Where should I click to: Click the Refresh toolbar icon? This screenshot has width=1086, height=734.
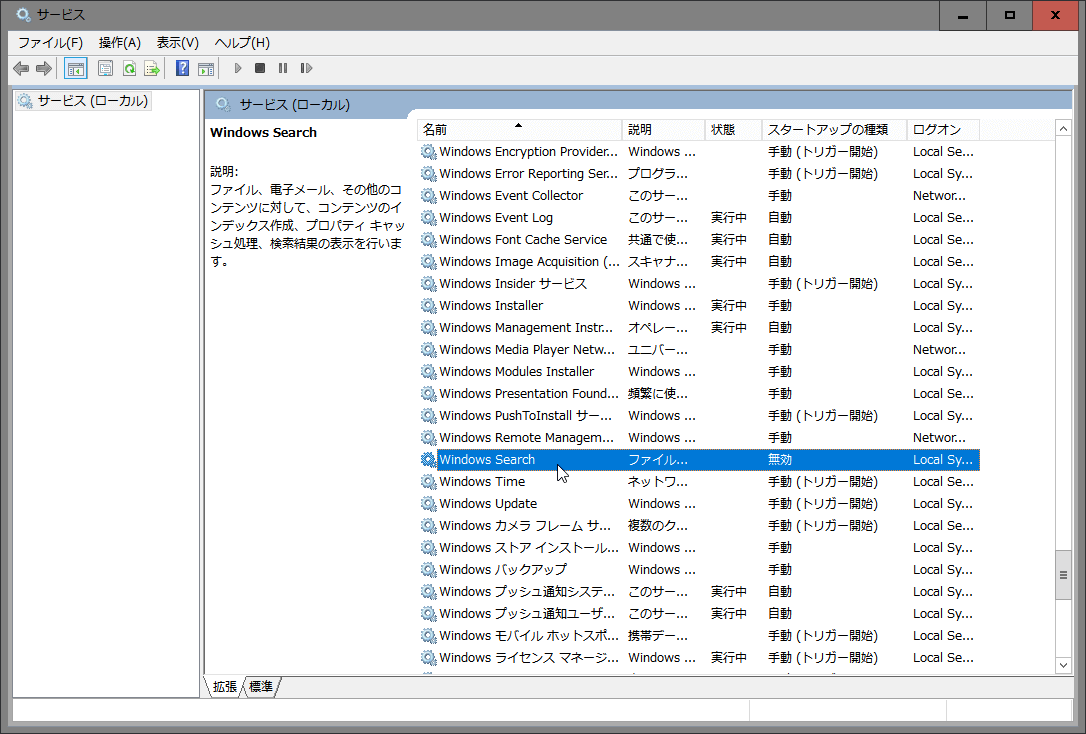pyautogui.click(x=129, y=68)
